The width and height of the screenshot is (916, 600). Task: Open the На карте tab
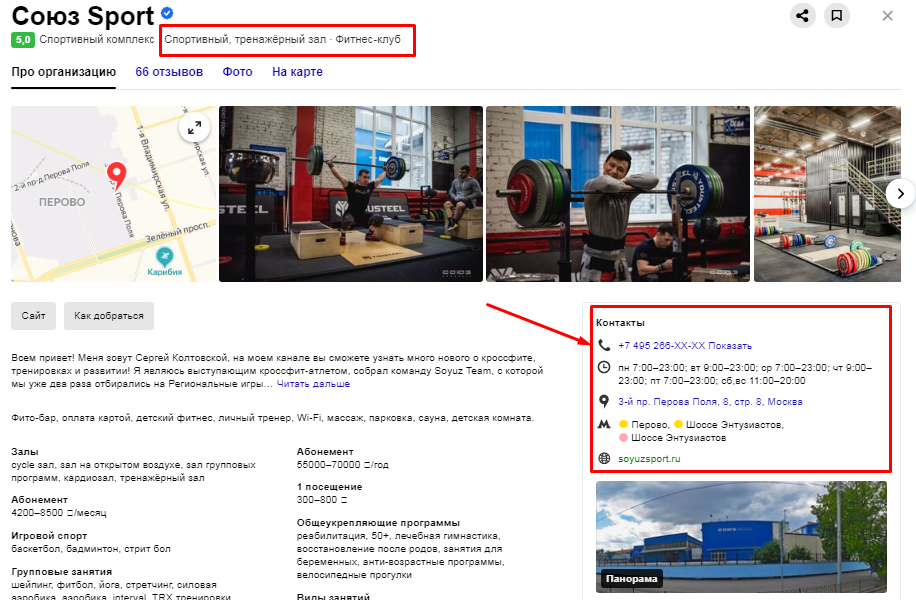pos(297,72)
